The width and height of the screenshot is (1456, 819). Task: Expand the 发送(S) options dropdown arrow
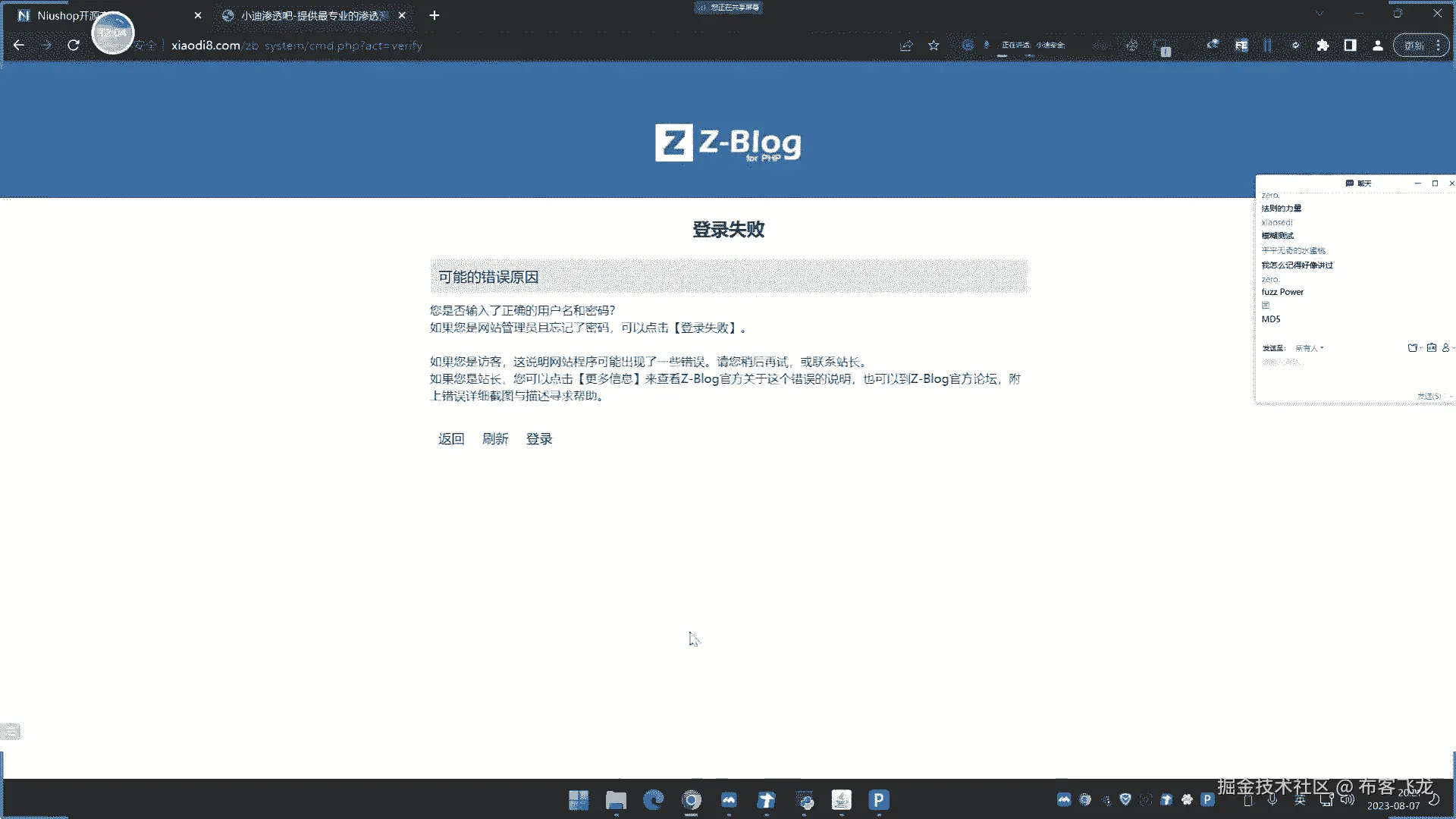tap(1451, 397)
